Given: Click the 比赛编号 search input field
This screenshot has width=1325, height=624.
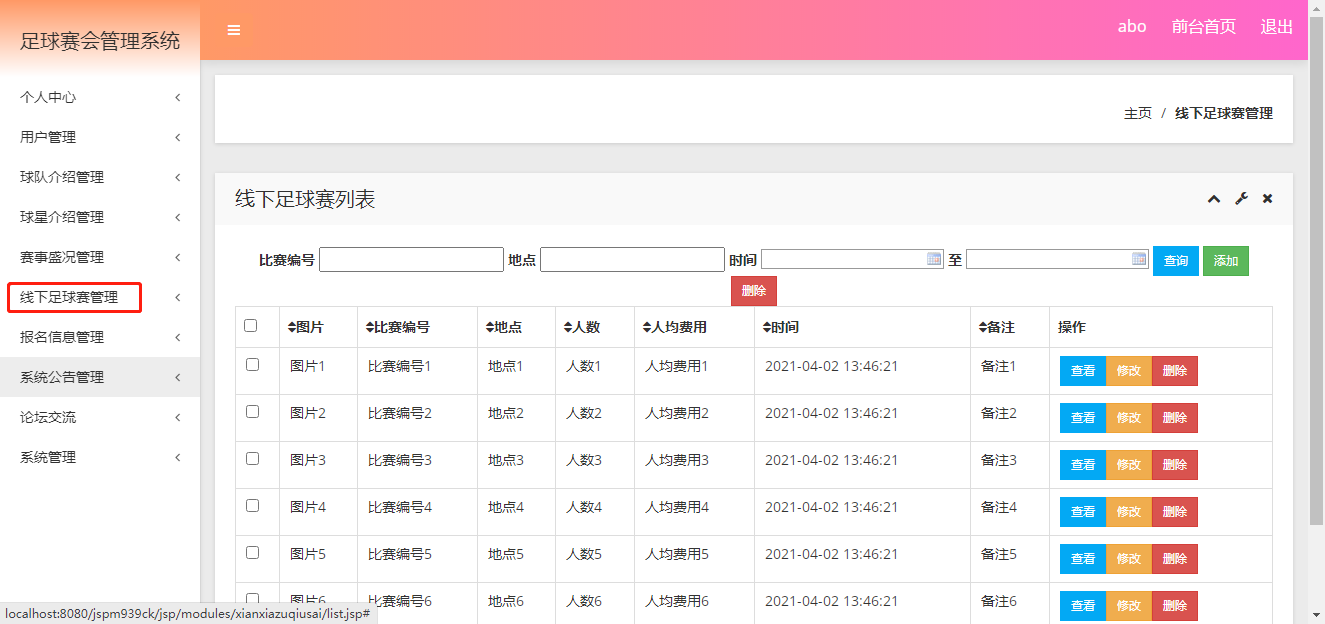Looking at the screenshot, I should 411,260.
